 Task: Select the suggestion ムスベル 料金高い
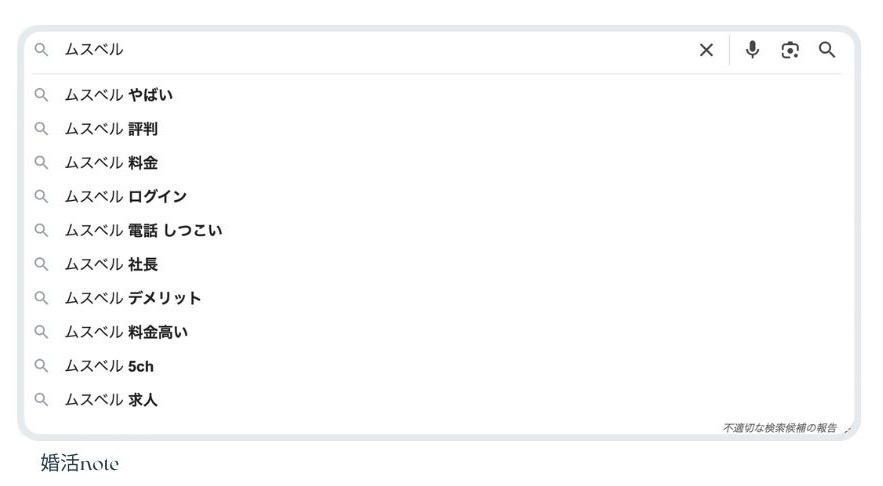coord(439,332)
